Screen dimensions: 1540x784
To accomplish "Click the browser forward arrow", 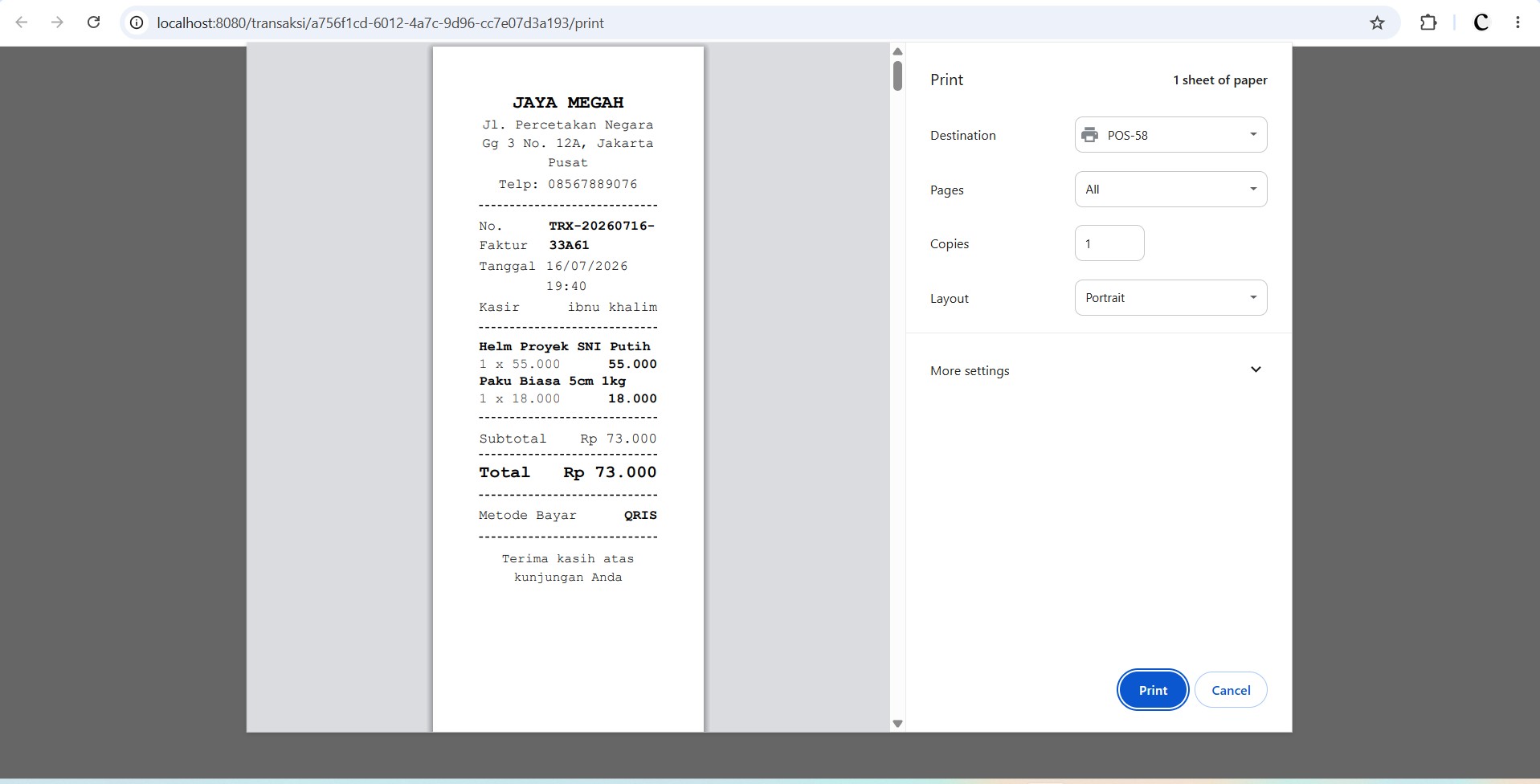I will (x=57, y=22).
